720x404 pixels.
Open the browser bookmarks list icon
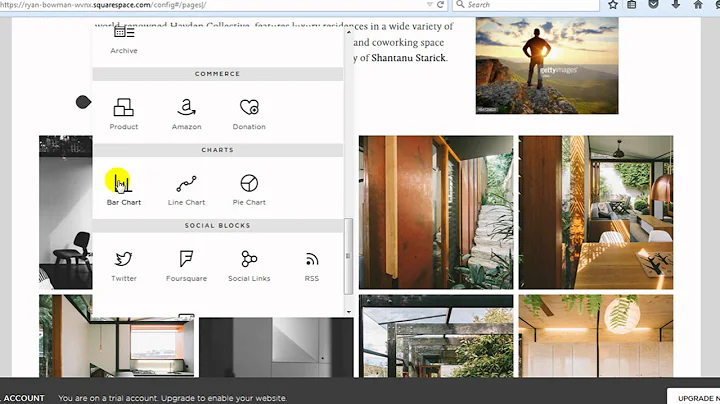[x=632, y=5]
